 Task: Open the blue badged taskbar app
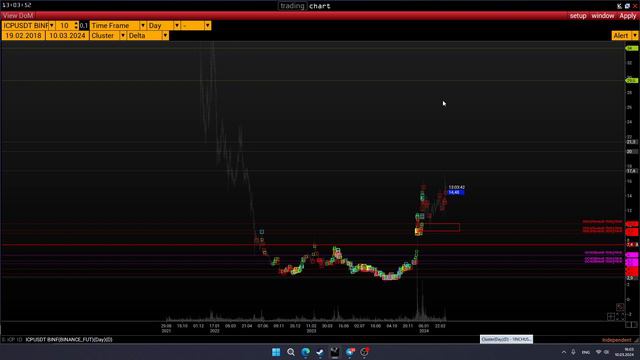coord(350,352)
